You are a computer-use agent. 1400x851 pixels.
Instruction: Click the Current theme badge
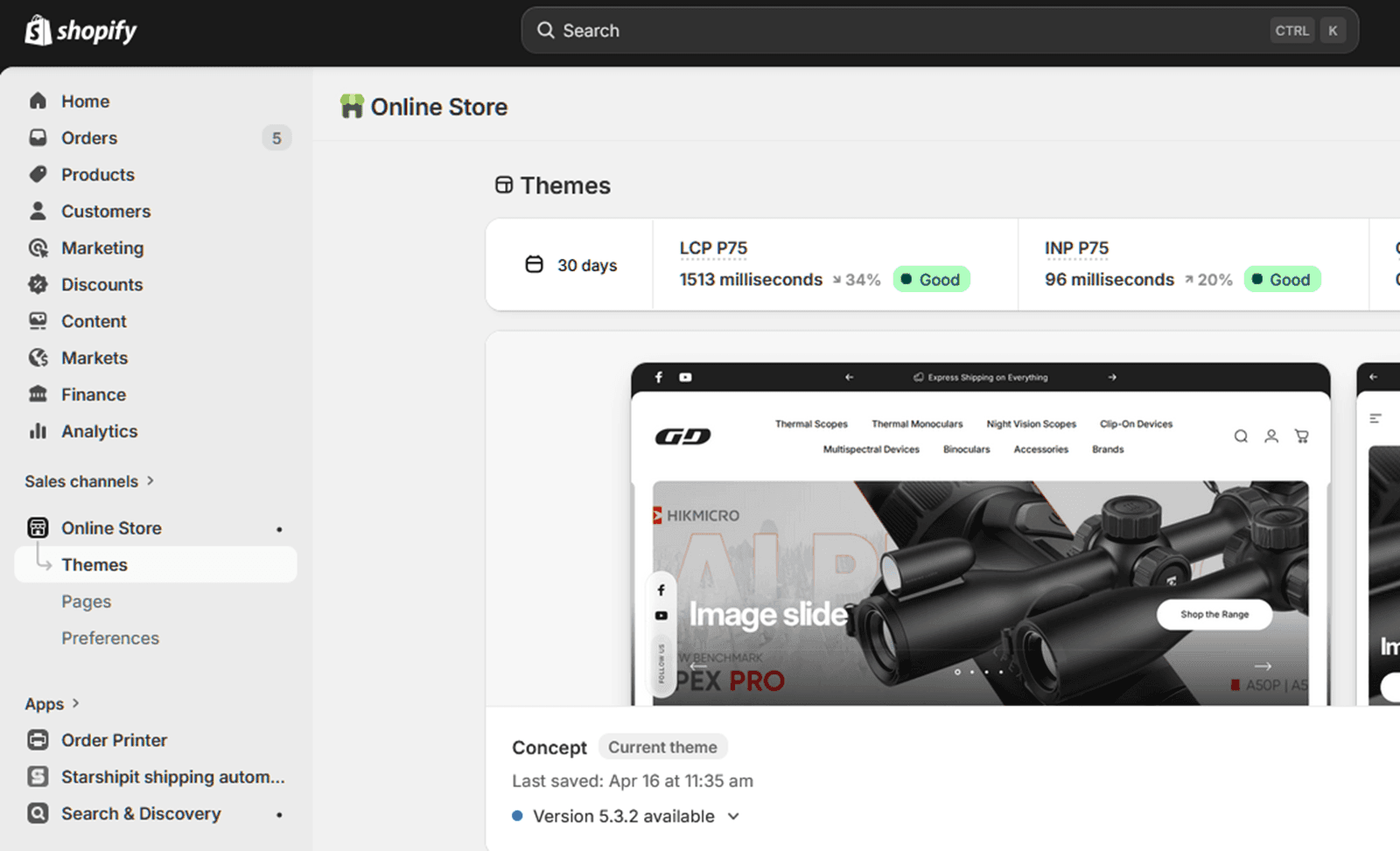coord(662,746)
